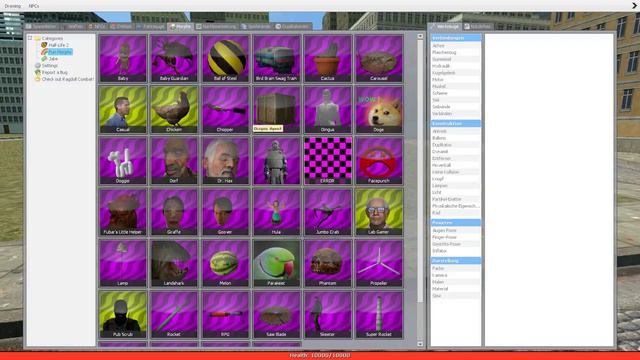The height and width of the screenshot is (360, 640).
Task: Select the Ballons tool
Action: (456, 138)
